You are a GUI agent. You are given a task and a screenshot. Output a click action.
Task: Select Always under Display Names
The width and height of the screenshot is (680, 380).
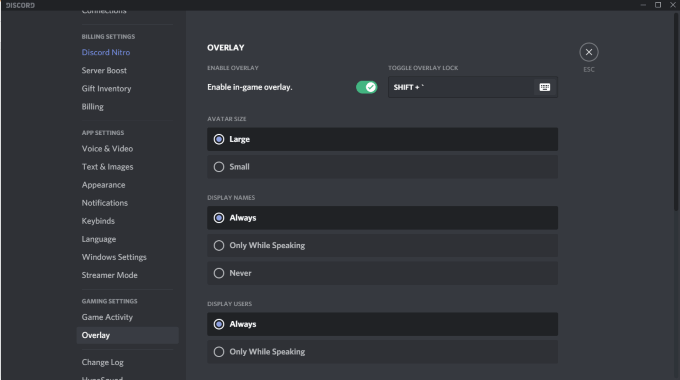(382, 218)
